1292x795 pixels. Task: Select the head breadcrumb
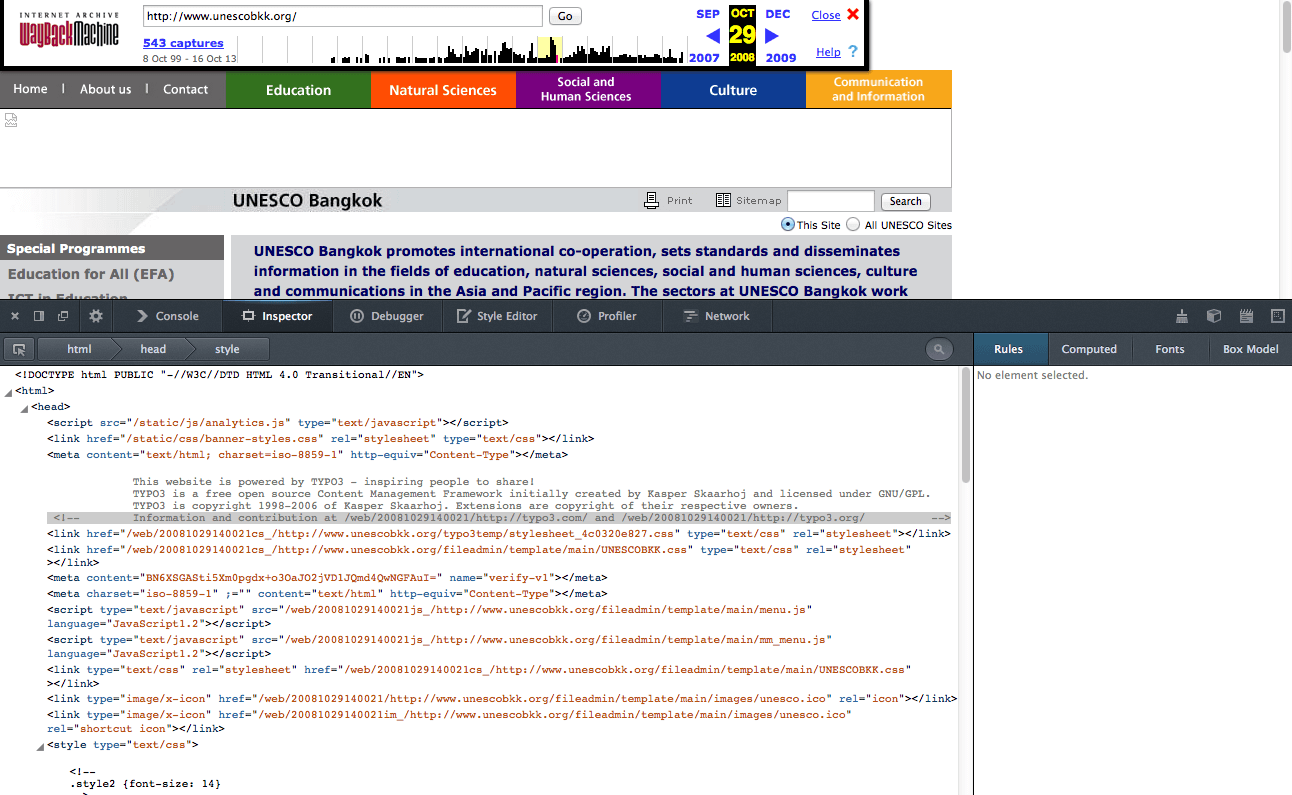pos(153,349)
